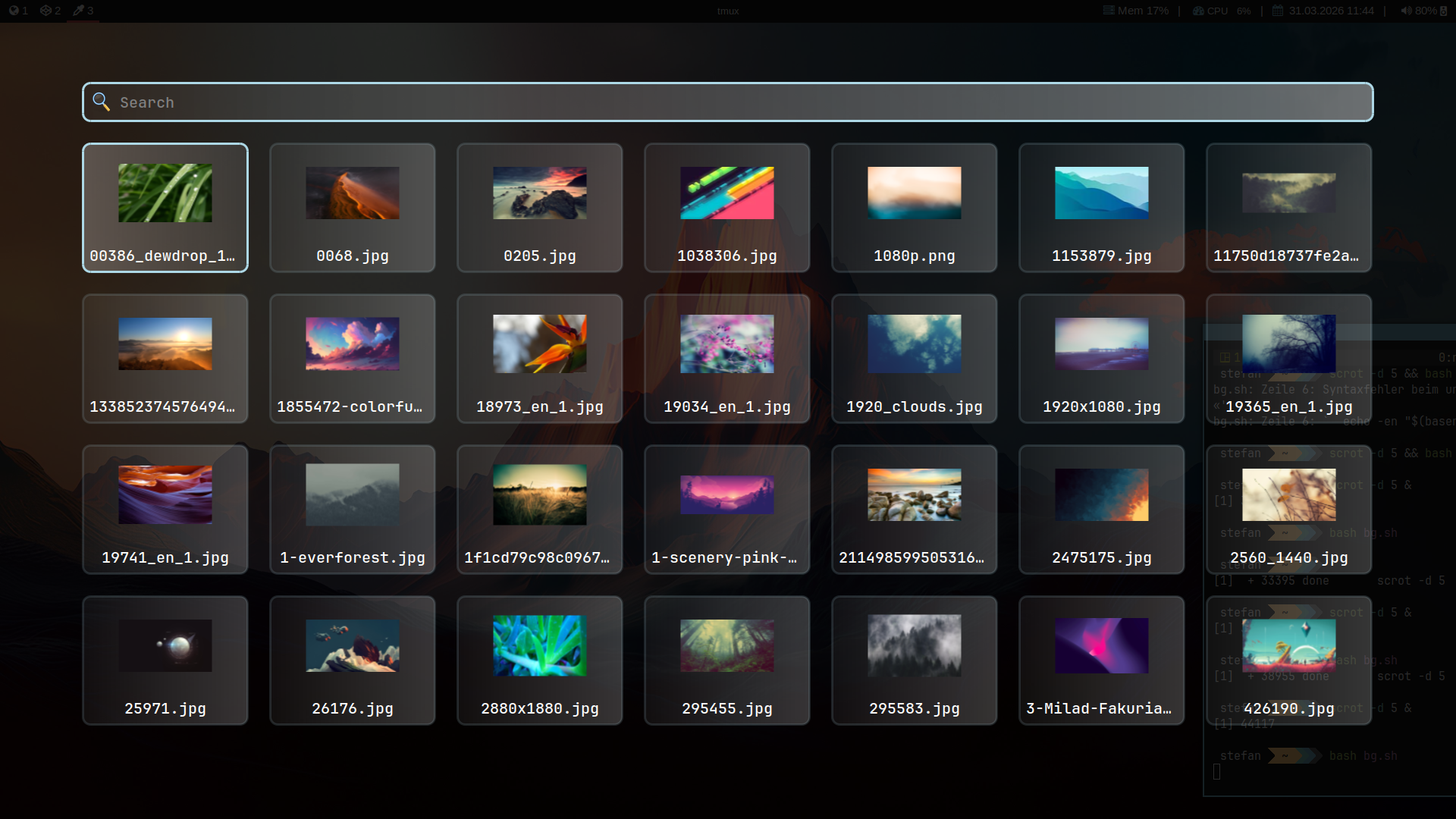The image size is (1456, 819).
Task: Choose the 2880x1880.jpg green plant wallpaper
Action: click(x=540, y=661)
